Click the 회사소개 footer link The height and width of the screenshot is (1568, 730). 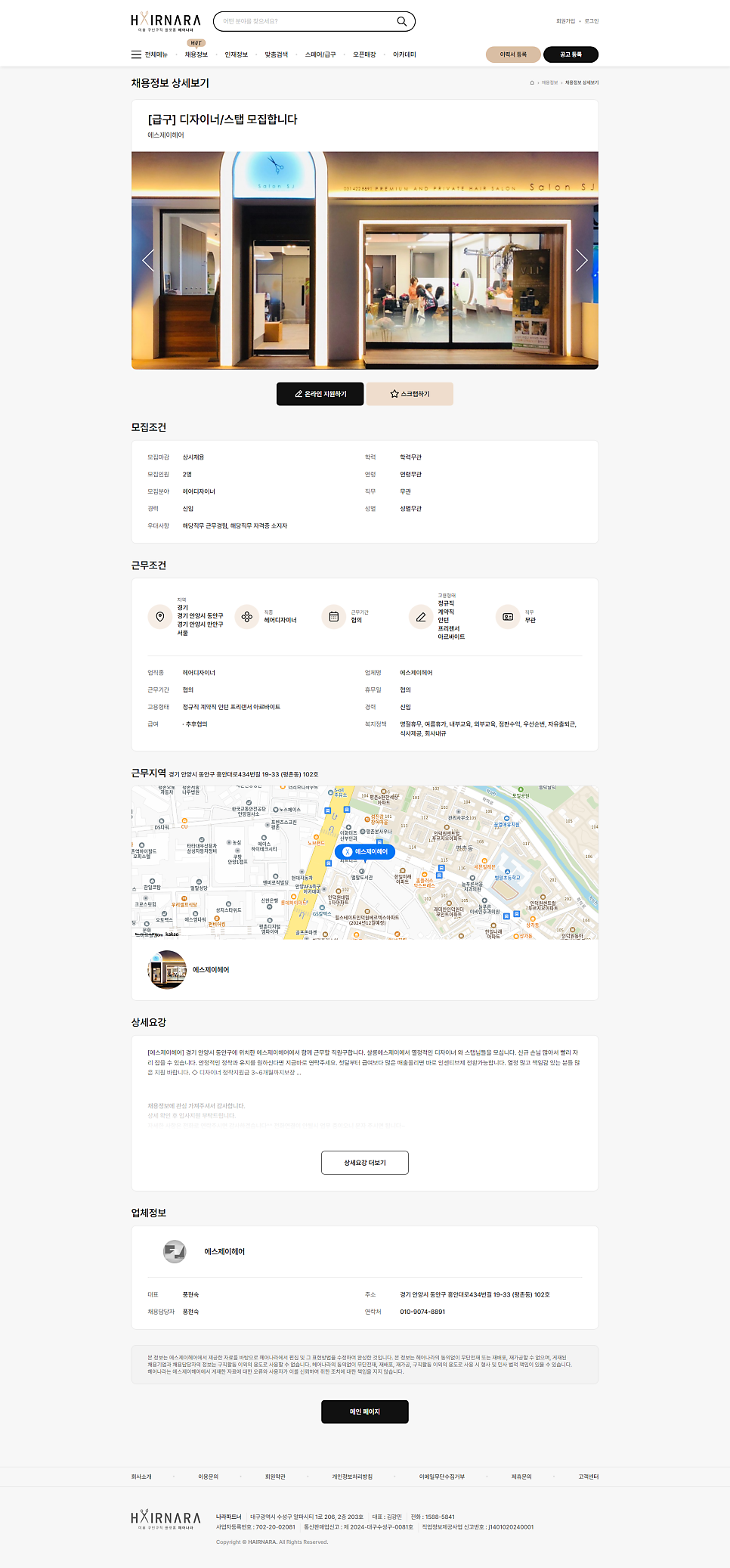(x=141, y=1477)
